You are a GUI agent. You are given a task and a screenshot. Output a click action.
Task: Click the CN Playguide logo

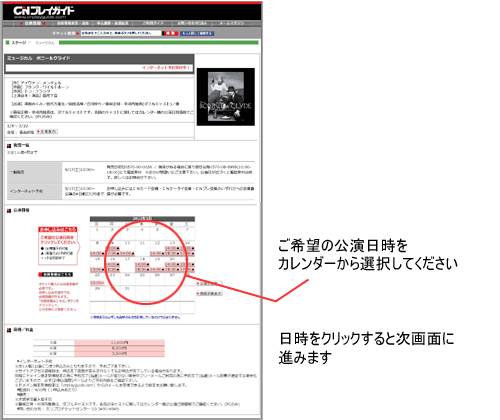(x=44, y=12)
